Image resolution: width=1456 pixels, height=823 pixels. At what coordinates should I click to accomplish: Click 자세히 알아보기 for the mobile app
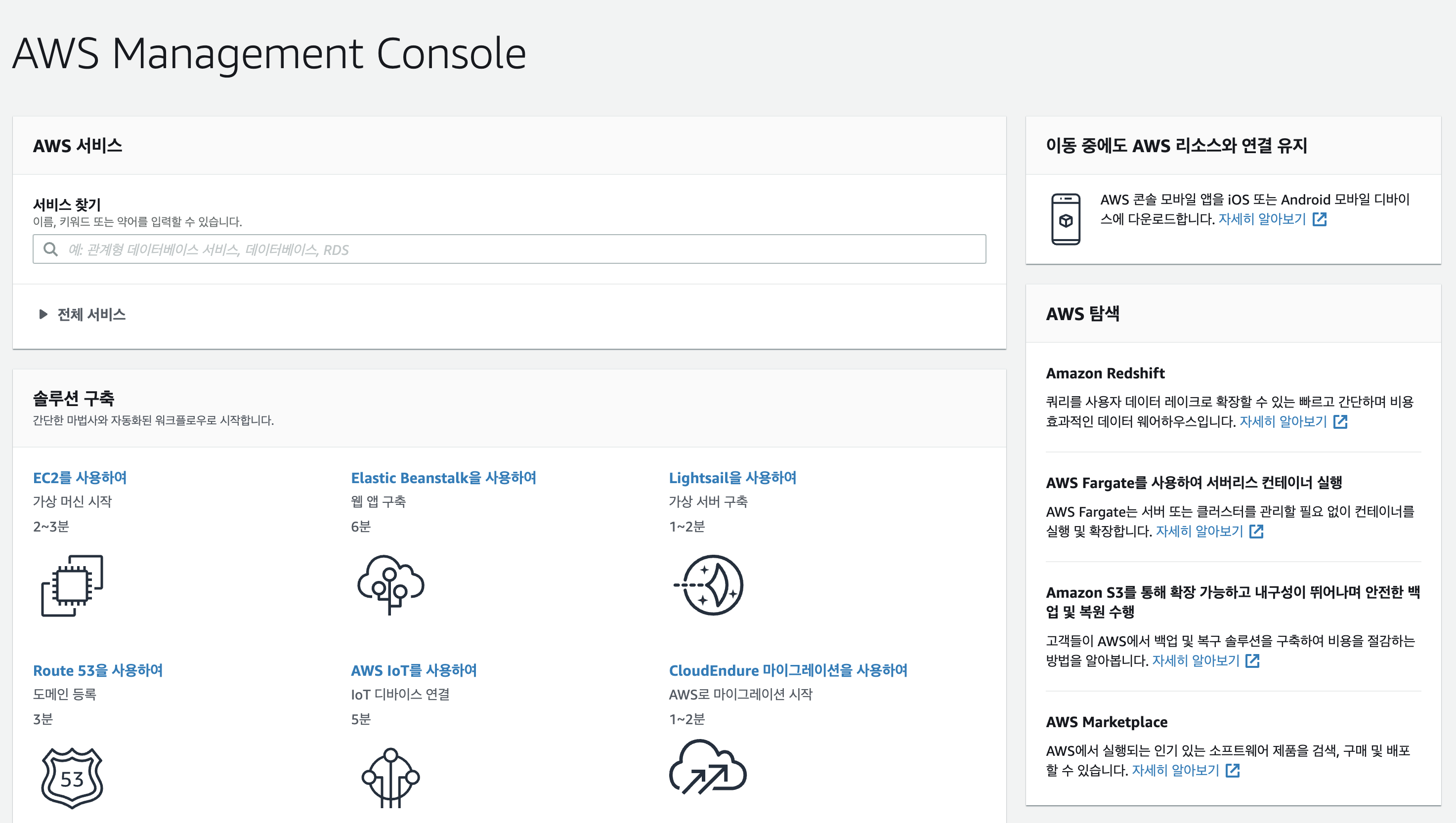1261,219
